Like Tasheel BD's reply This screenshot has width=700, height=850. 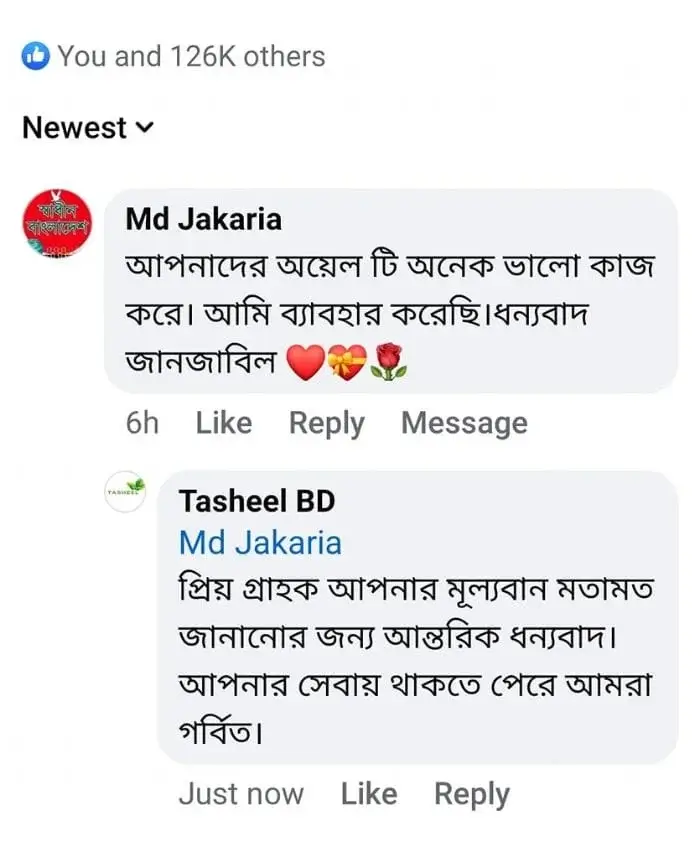tap(368, 794)
